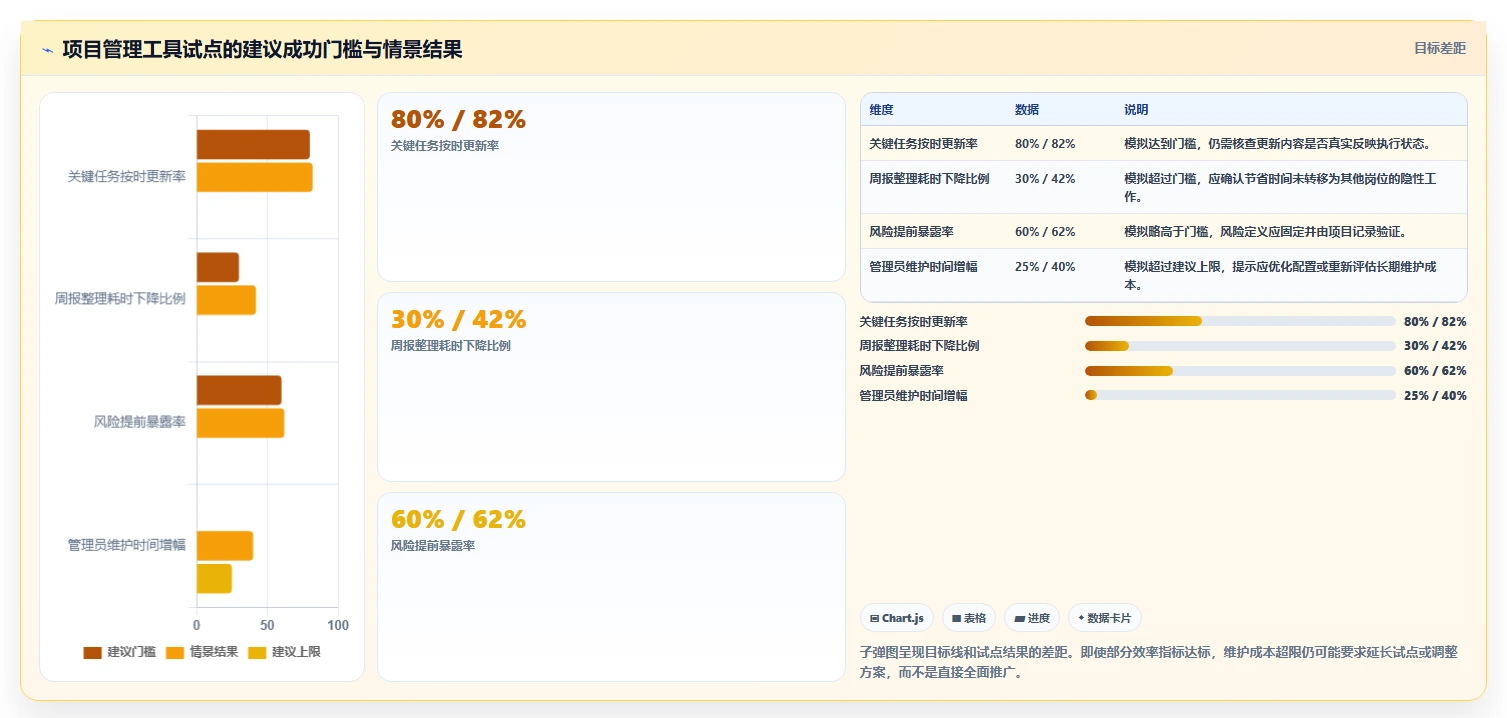Click the 管理员维护时间增幅 progress bar
The height and width of the screenshot is (718, 1507).
(x=1240, y=395)
